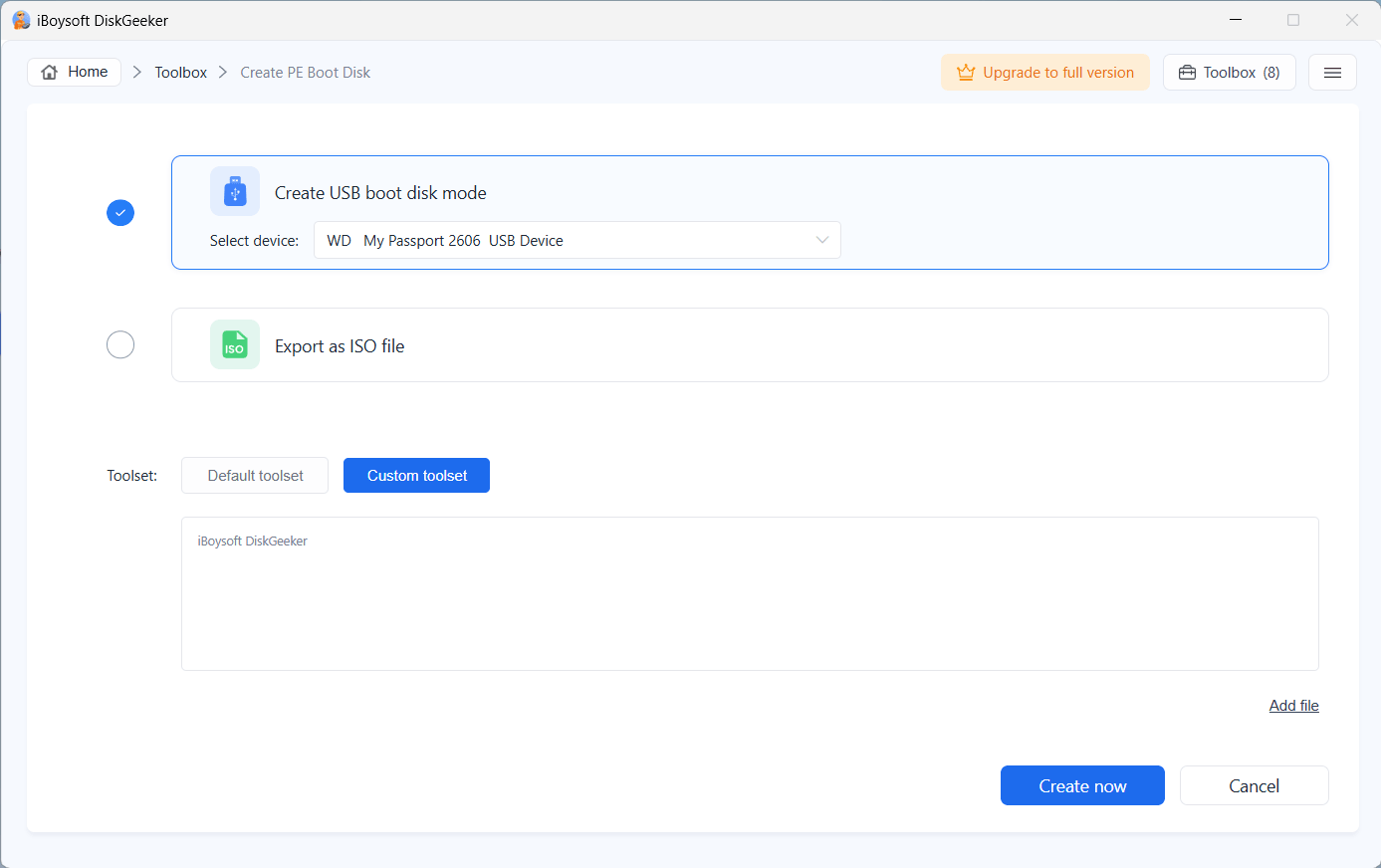Switch to Custom toolset
This screenshot has height=868, width=1381.
coord(416,476)
